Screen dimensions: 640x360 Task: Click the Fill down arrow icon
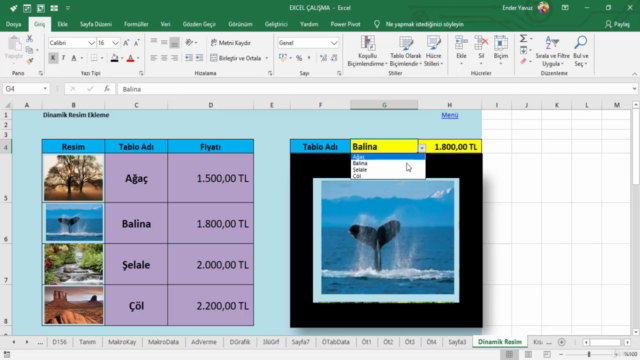point(523,50)
